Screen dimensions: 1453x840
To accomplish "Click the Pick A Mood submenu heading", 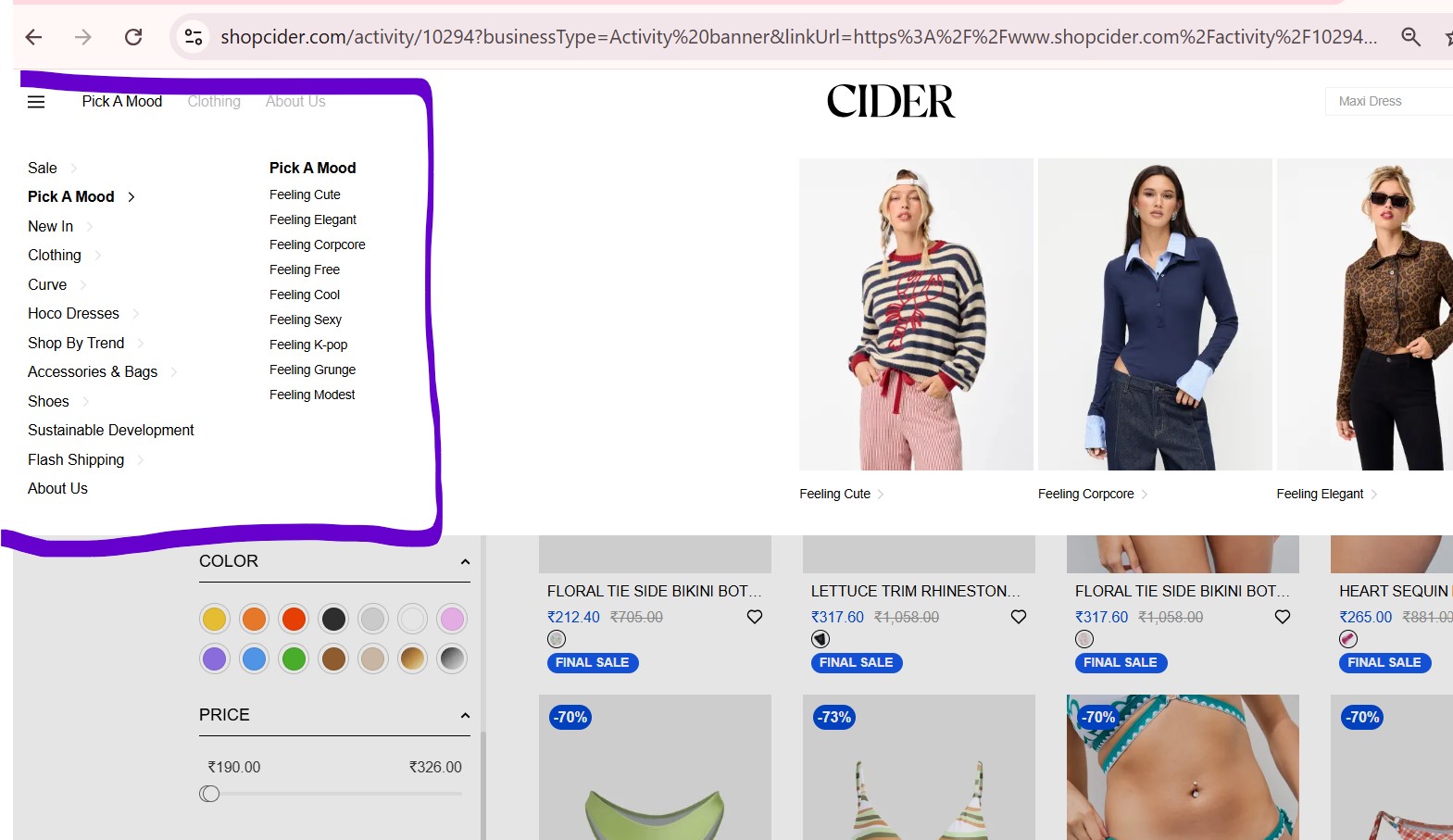I will [x=312, y=168].
